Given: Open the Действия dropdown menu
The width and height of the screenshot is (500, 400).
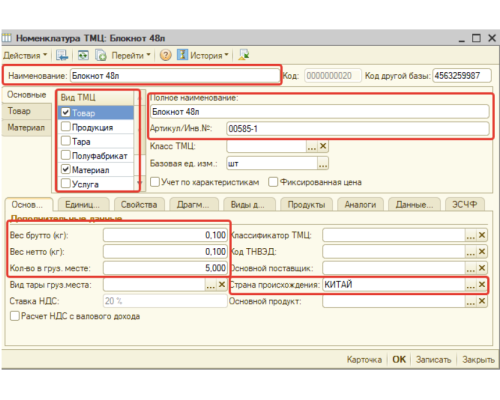Looking at the screenshot, I should [25, 55].
